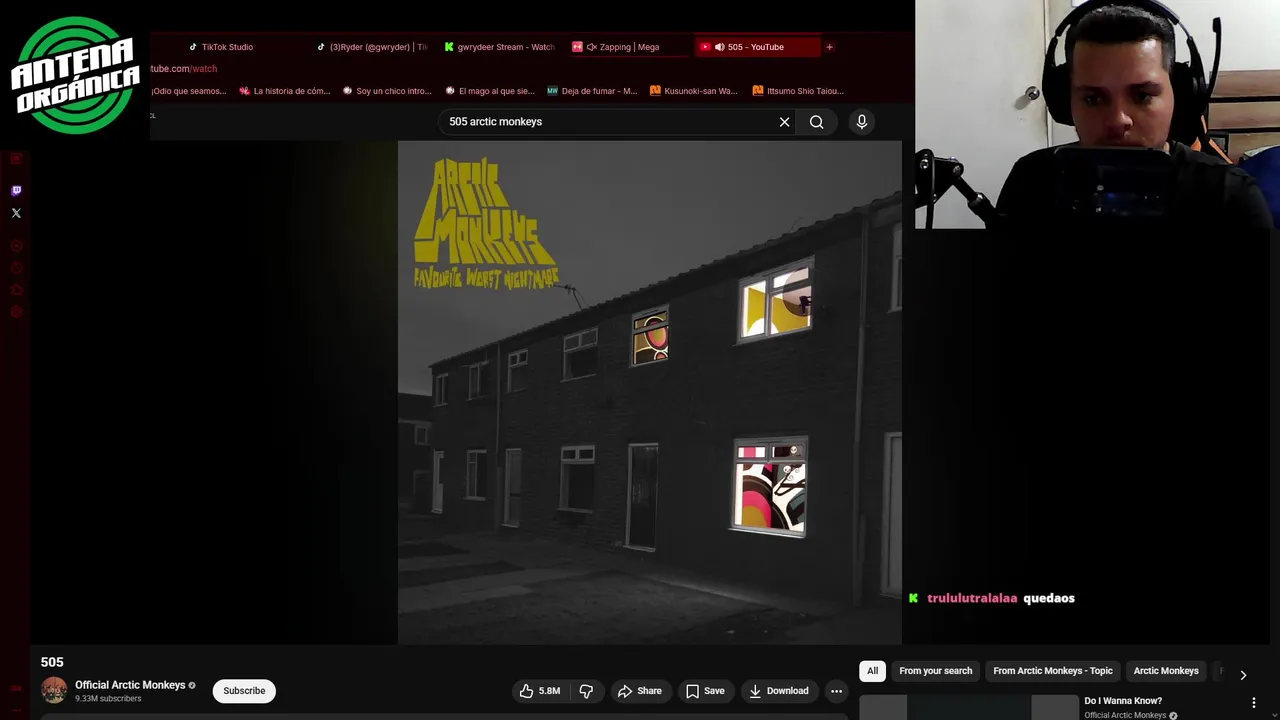
Task: Select the Arctic Monkeys filter chip
Action: coord(1166,671)
